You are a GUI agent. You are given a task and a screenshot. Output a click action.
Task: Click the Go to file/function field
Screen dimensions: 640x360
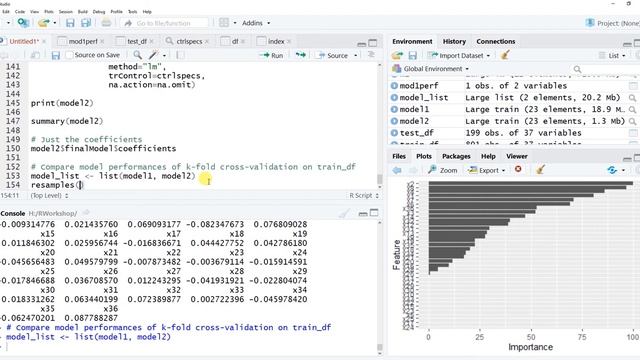(165, 23)
